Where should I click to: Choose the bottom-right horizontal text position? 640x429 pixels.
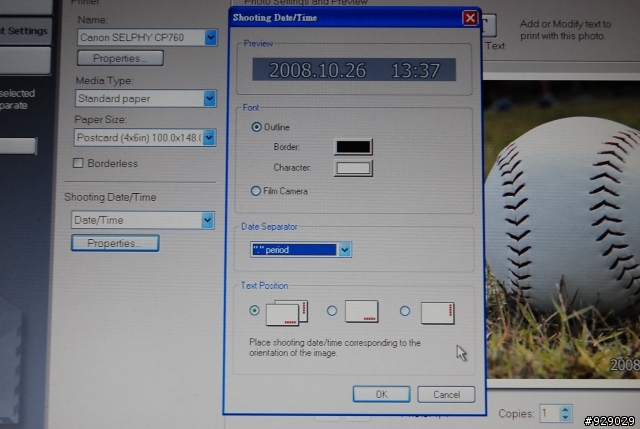pyautogui.click(x=332, y=311)
